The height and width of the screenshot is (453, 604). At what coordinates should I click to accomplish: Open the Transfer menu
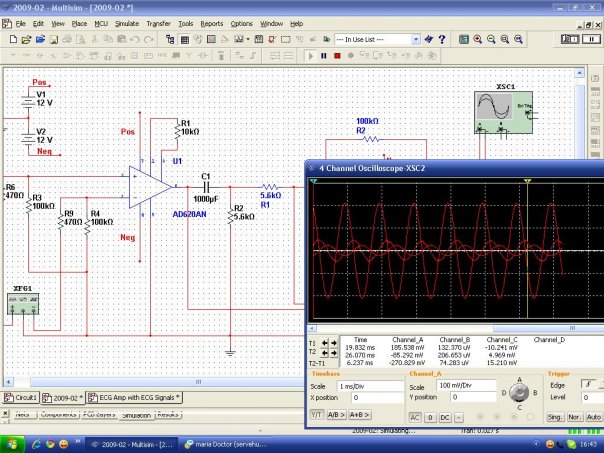(158, 24)
